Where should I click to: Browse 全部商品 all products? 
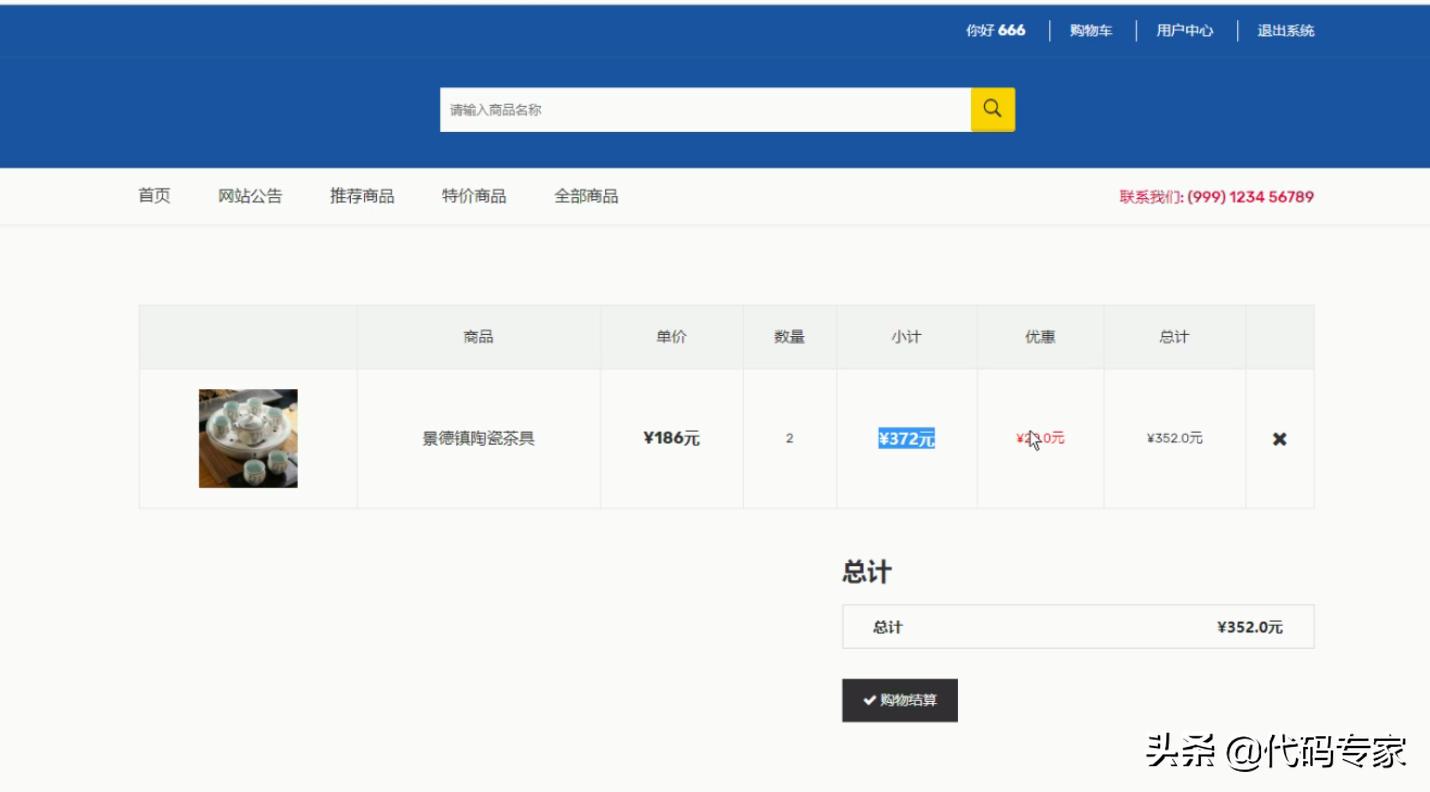(585, 196)
